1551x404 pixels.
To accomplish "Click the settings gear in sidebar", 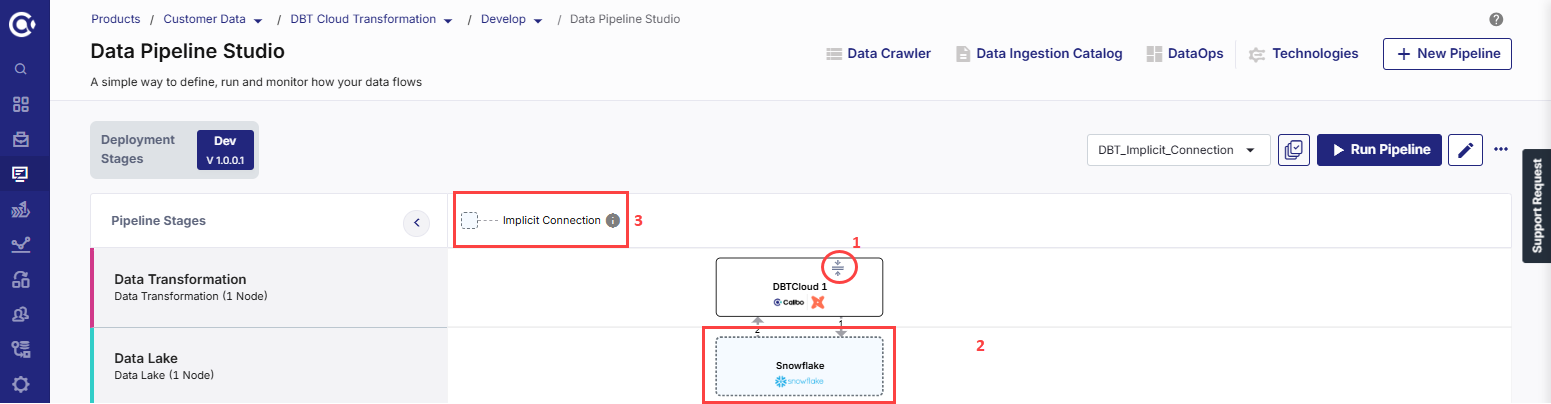I will 20,384.
